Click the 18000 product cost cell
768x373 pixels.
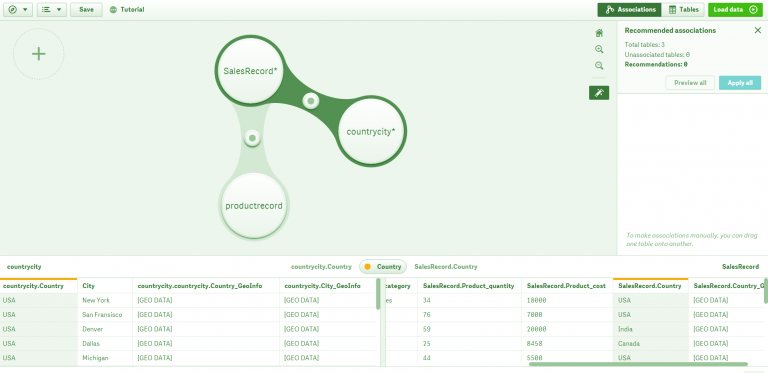coord(567,301)
